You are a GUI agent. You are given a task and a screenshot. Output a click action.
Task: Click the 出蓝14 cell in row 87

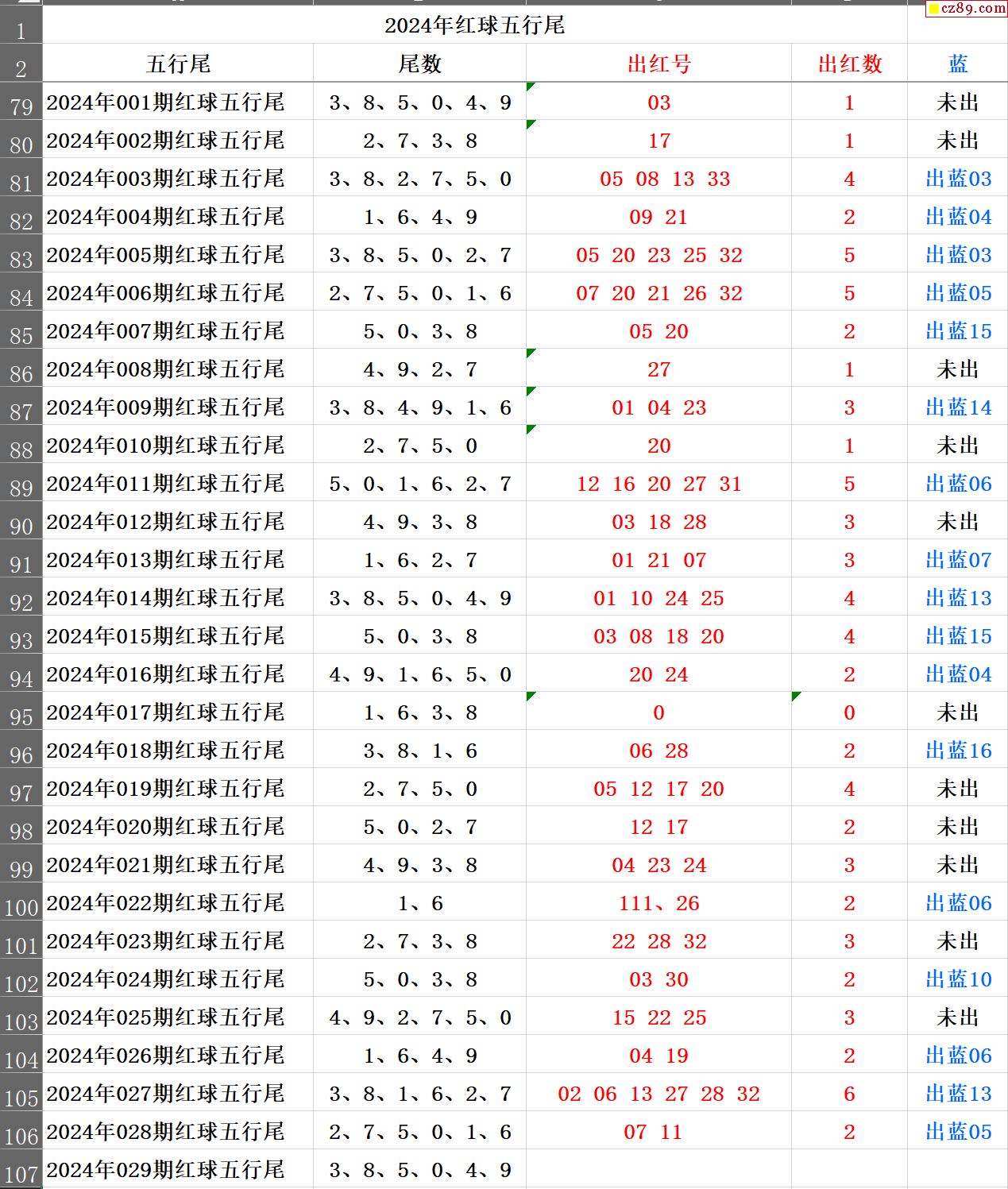point(958,407)
